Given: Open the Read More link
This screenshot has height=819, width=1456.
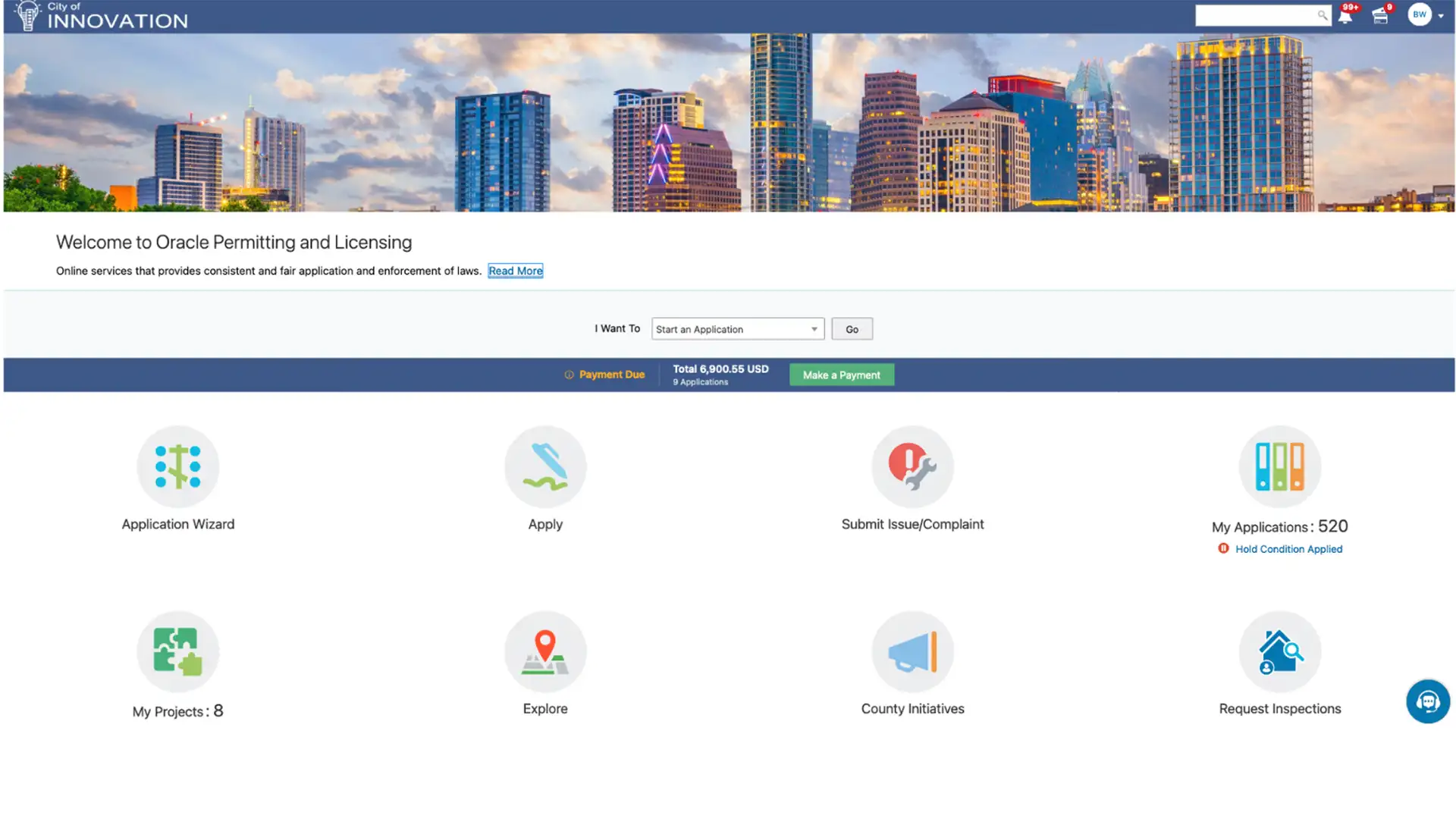Looking at the screenshot, I should pyautogui.click(x=515, y=271).
